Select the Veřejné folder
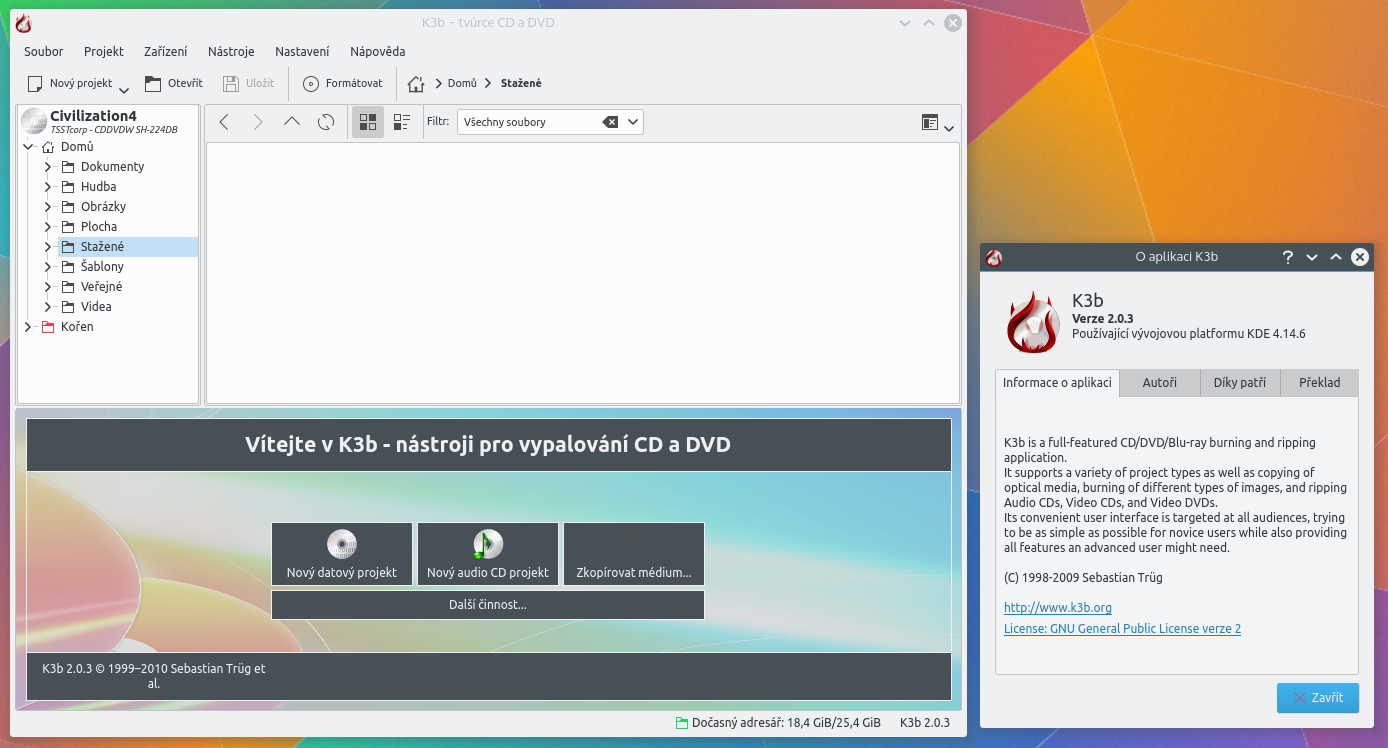Viewport: 1388px width, 748px height. click(101, 287)
